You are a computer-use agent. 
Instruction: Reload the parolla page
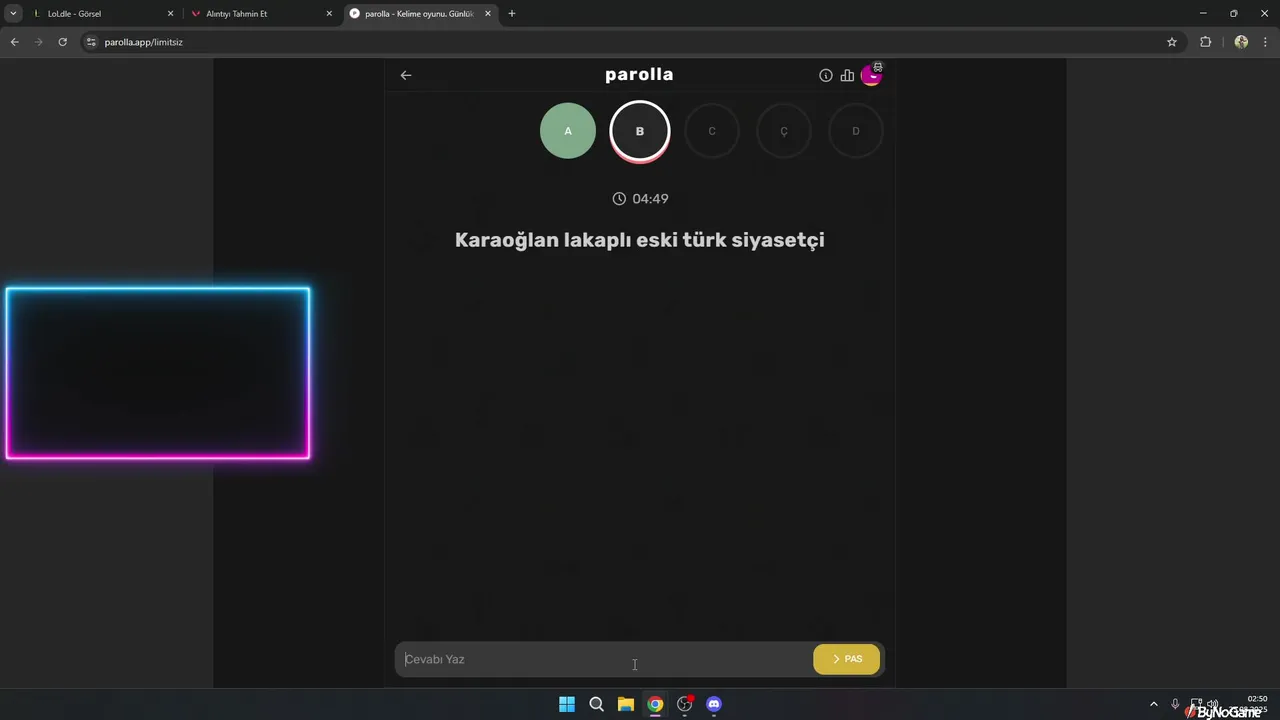[x=62, y=42]
